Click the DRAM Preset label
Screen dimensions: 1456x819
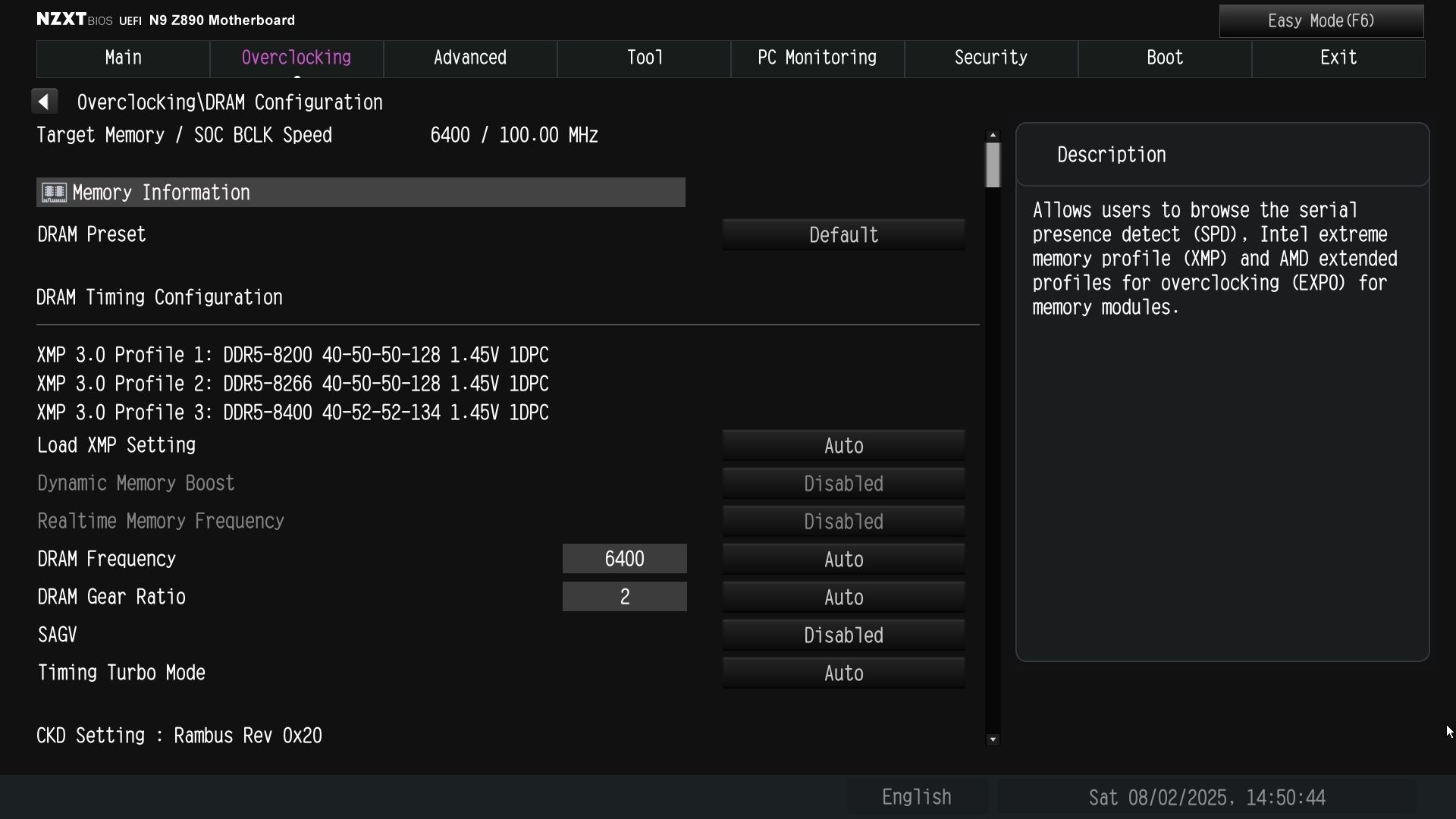[92, 234]
